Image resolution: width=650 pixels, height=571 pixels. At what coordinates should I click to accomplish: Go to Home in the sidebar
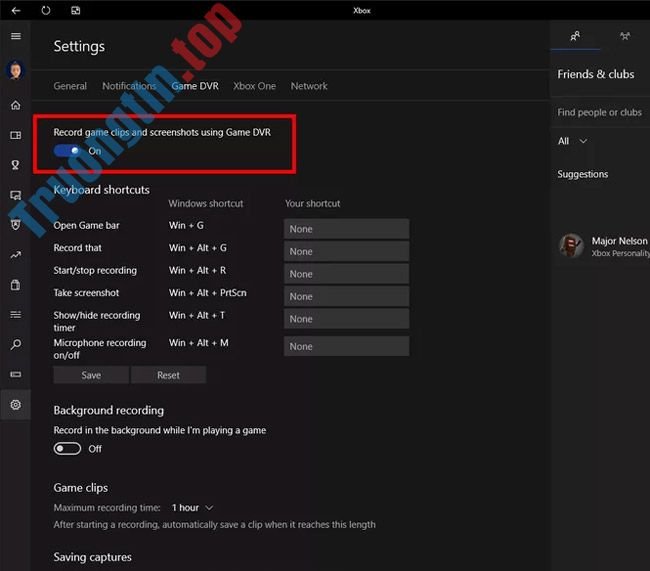coord(16,105)
